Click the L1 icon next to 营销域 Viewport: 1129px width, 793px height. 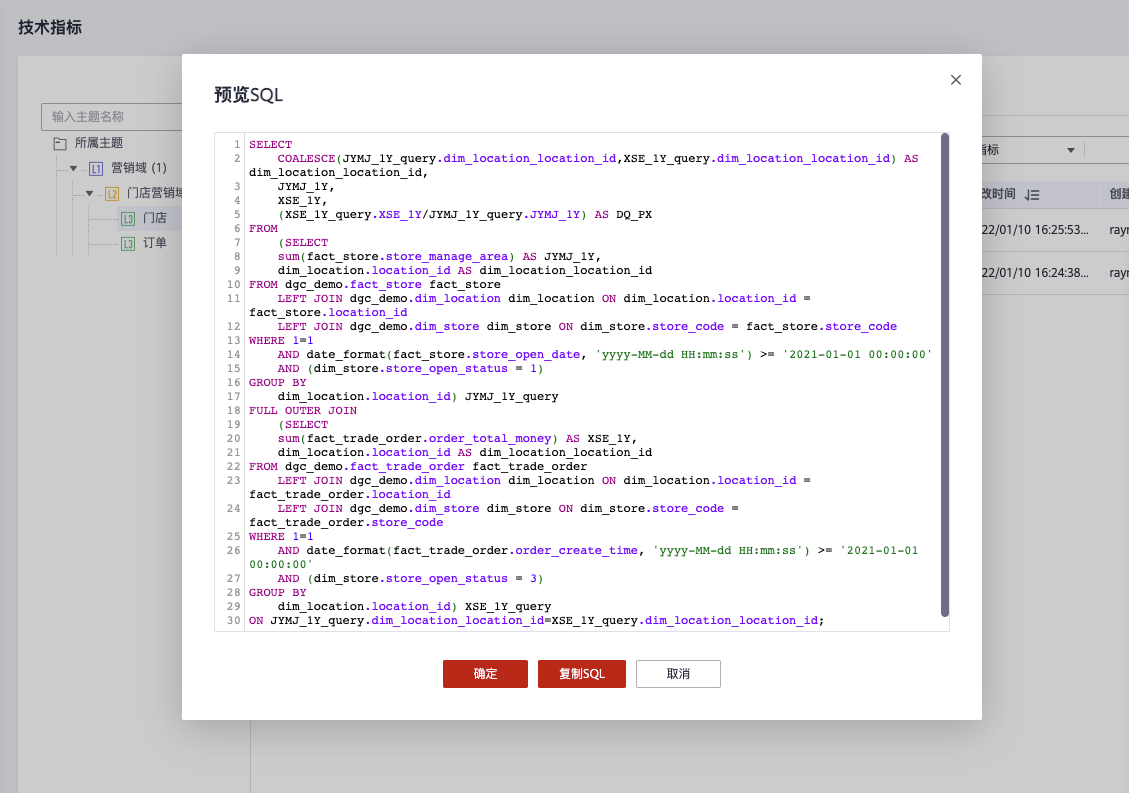tap(96, 169)
